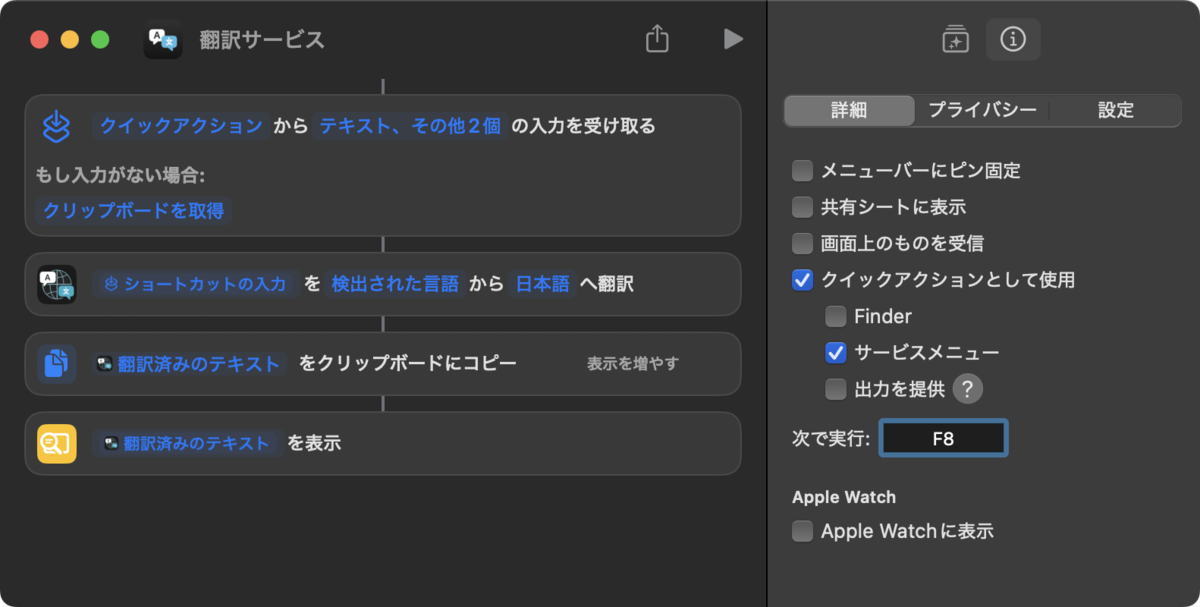The image size is (1200, 607).
Task: Switch to the 設定 tab
Action: click(1115, 110)
